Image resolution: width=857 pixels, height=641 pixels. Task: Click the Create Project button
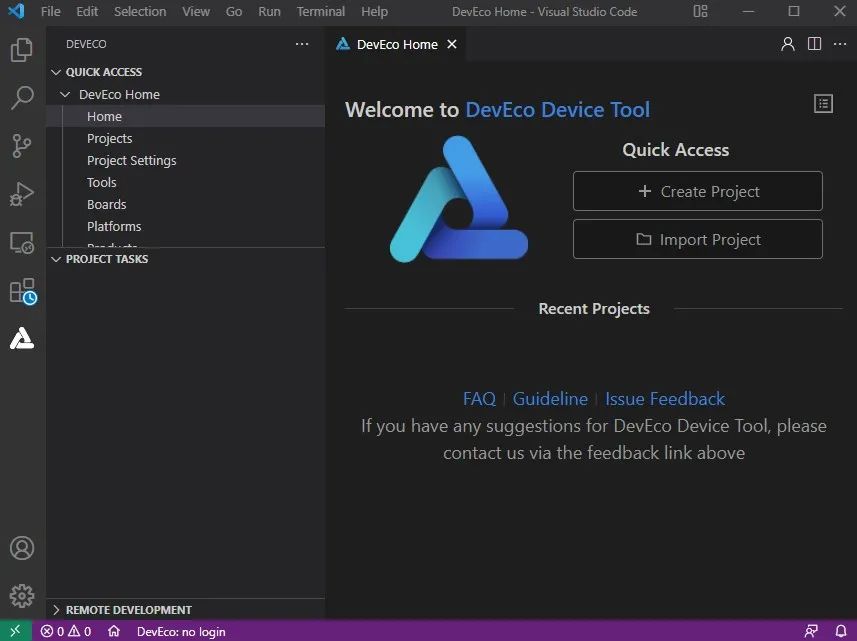coord(697,191)
